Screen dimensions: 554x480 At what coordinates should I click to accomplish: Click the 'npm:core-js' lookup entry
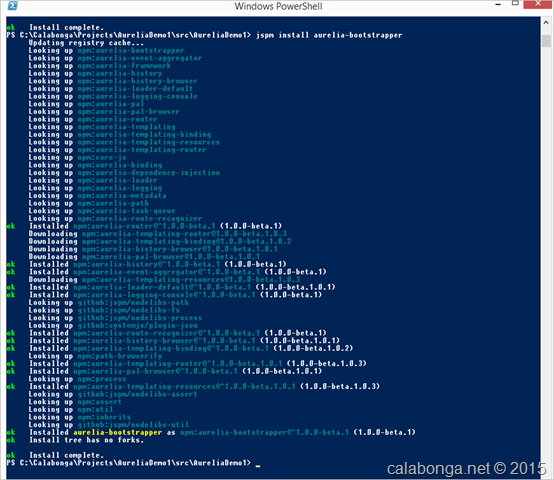102,157
